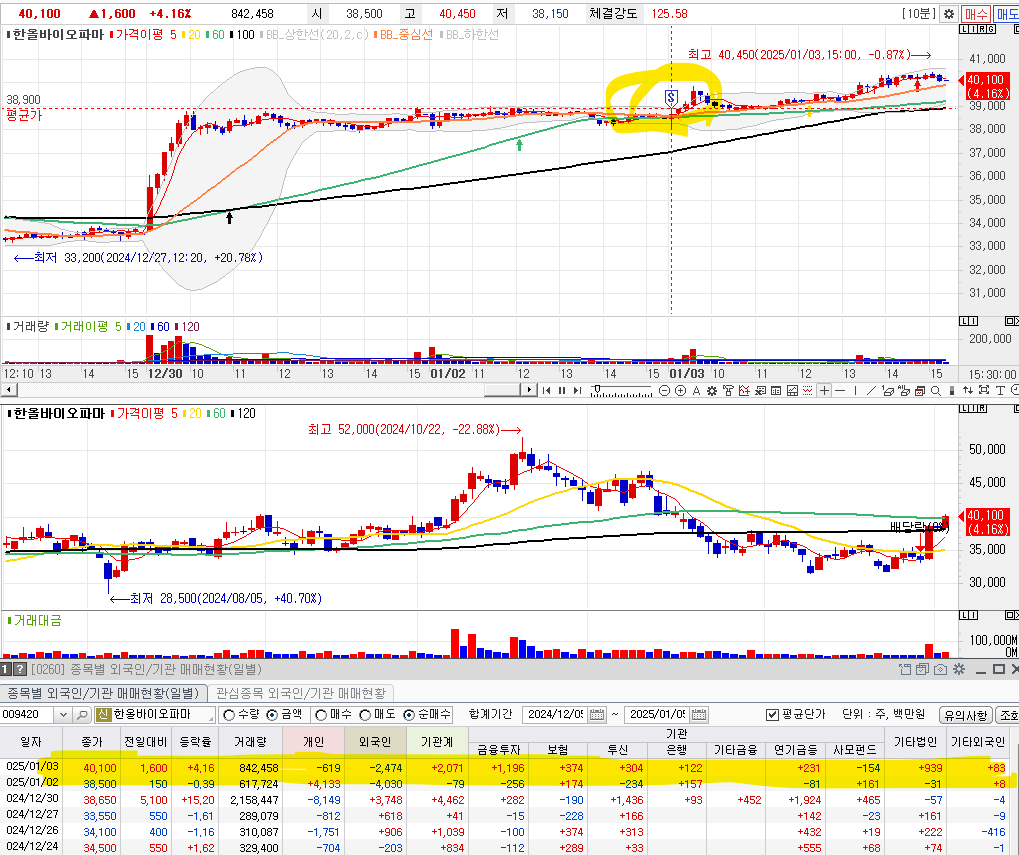Select the paint-roller style tool

(728, 390)
